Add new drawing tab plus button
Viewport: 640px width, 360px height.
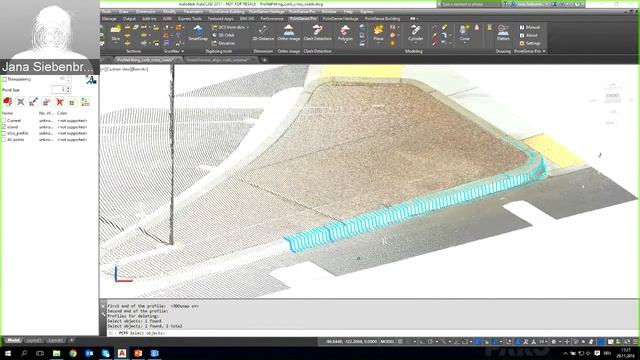point(264,60)
